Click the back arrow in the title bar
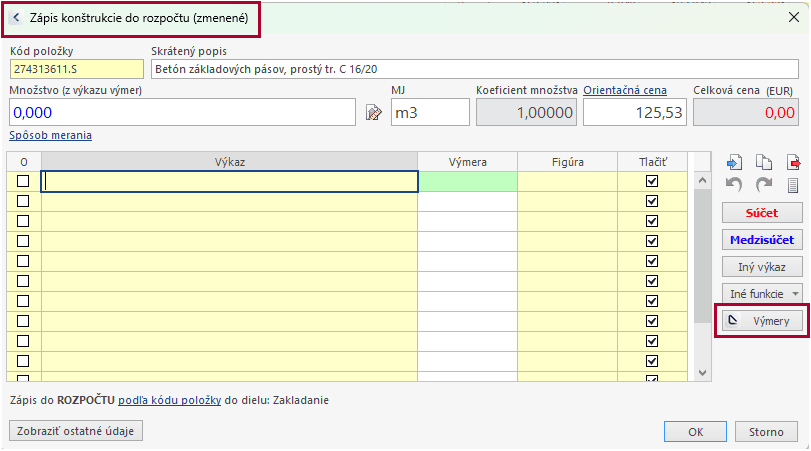 (16, 18)
